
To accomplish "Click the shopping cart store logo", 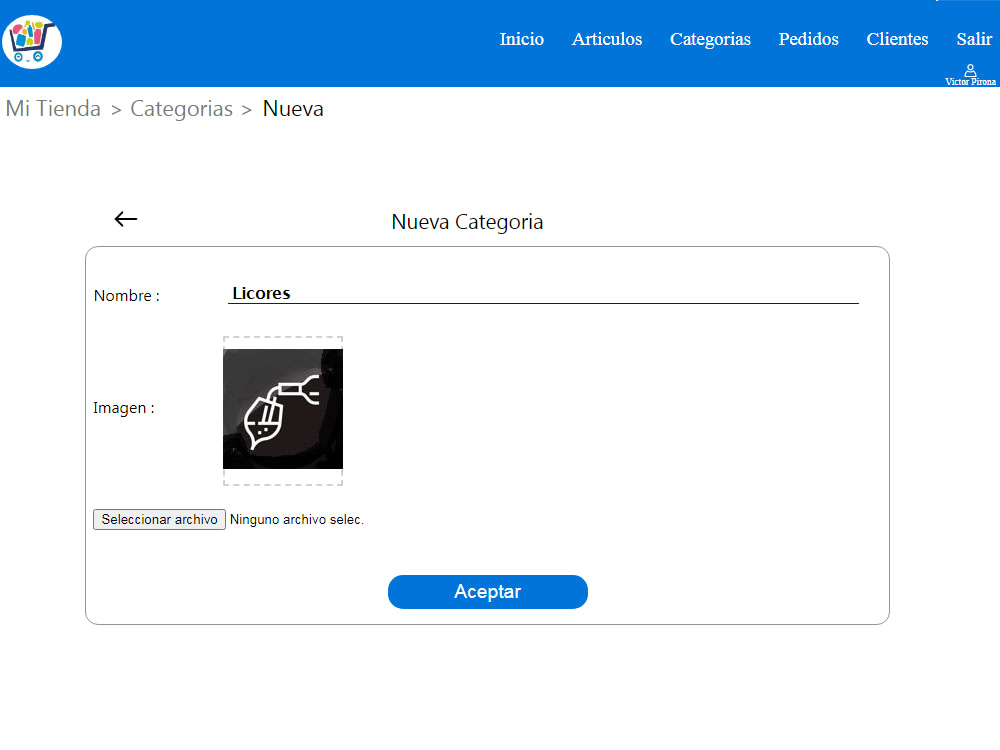I will click(32, 42).
